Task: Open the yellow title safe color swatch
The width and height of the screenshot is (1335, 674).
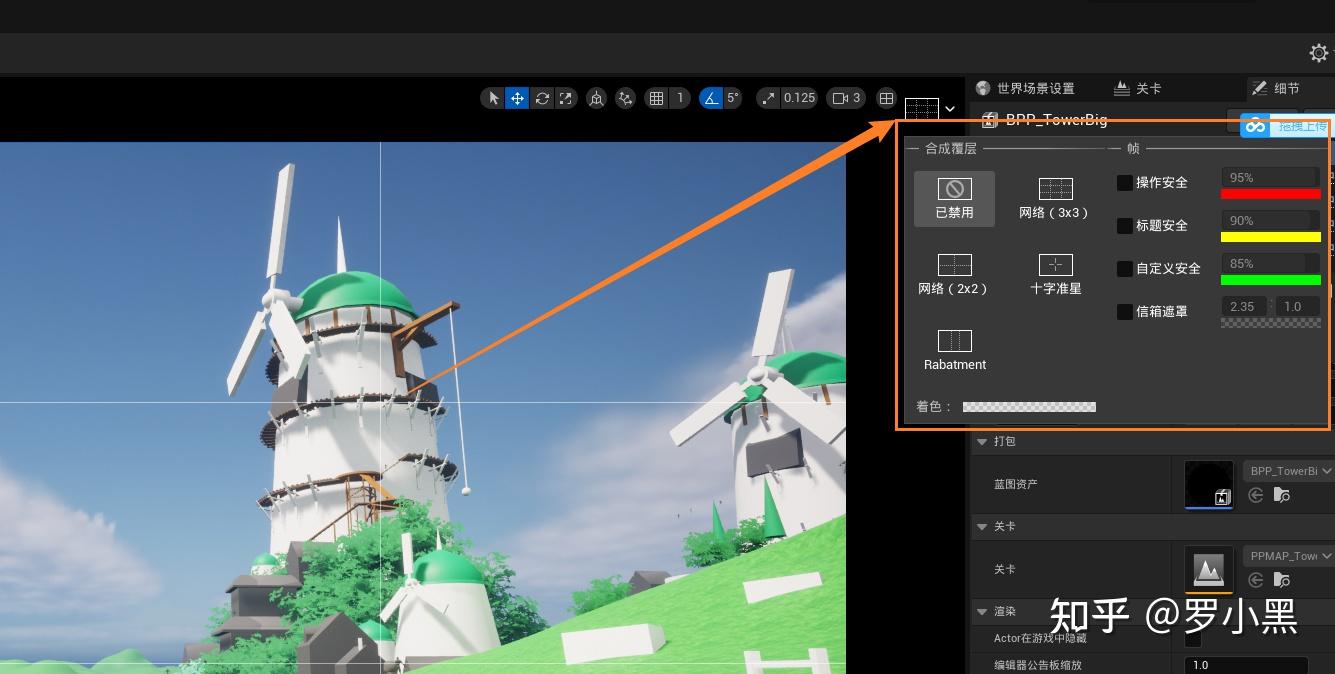Action: point(1270,237)
